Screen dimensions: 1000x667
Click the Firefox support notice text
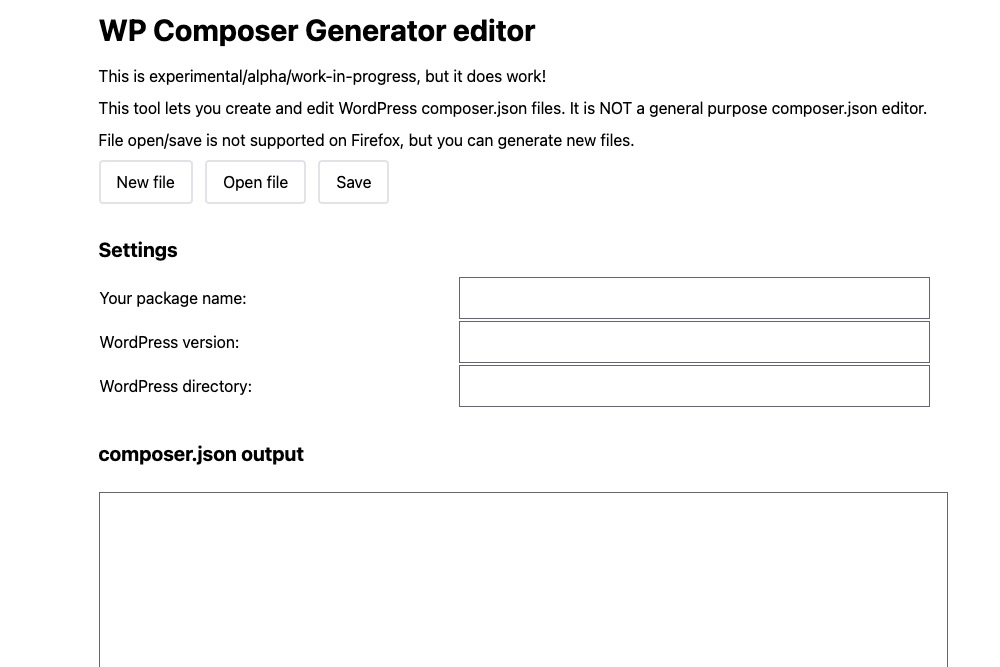tap(365, 140)
